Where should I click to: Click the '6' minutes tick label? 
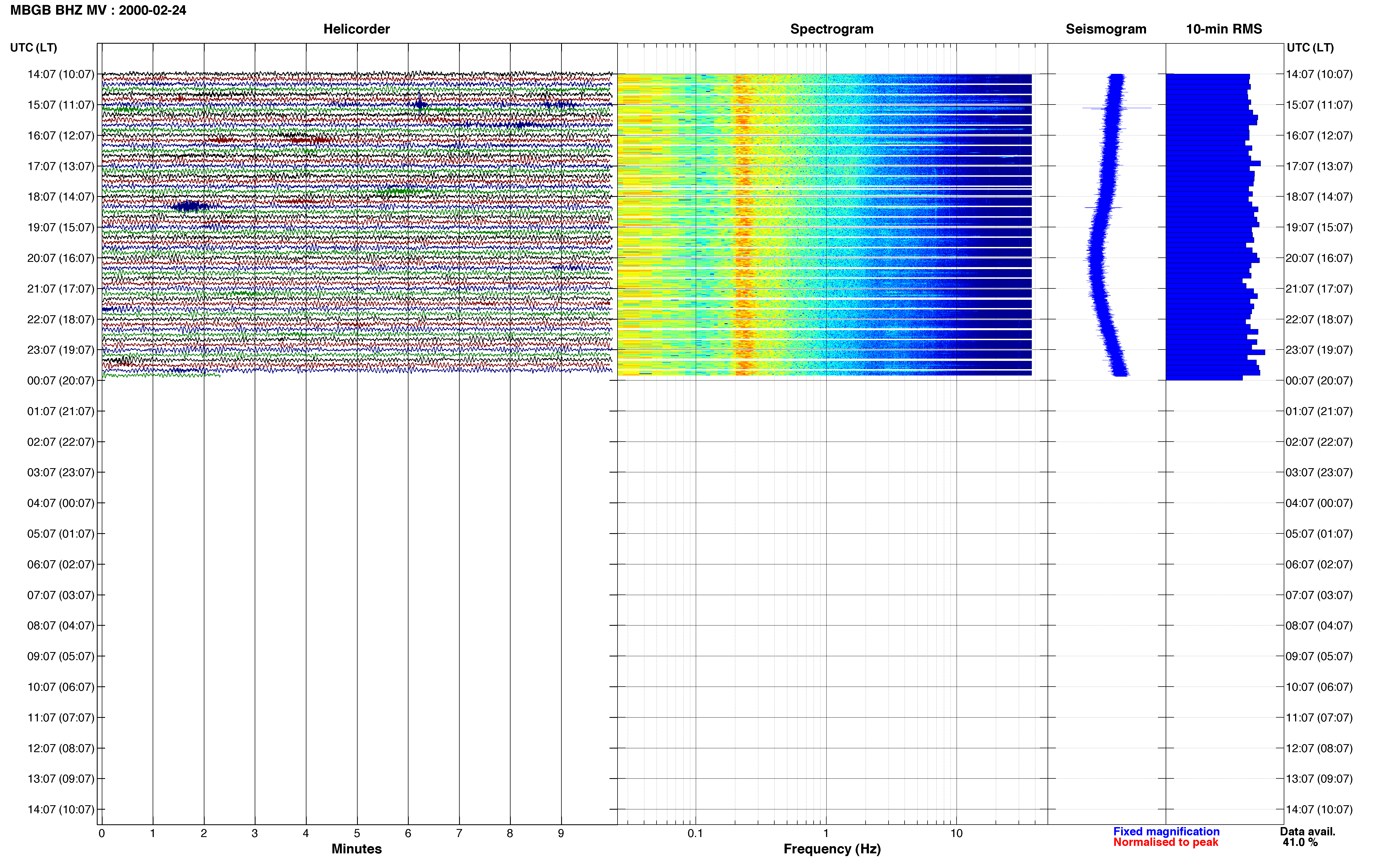coord(408,833)
